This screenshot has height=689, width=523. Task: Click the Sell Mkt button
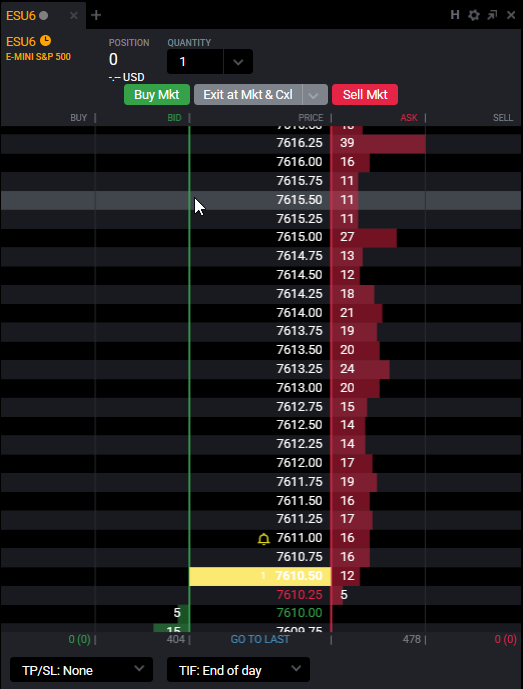point(365,94)
